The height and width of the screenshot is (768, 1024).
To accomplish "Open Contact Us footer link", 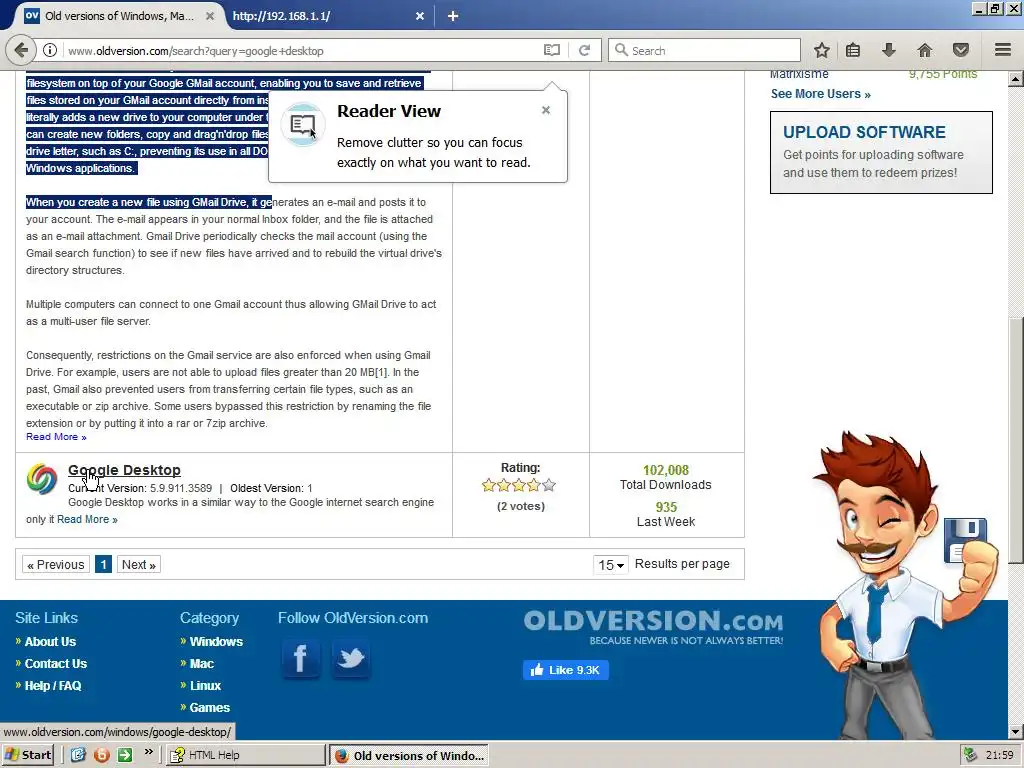I will tap(56, 664).
